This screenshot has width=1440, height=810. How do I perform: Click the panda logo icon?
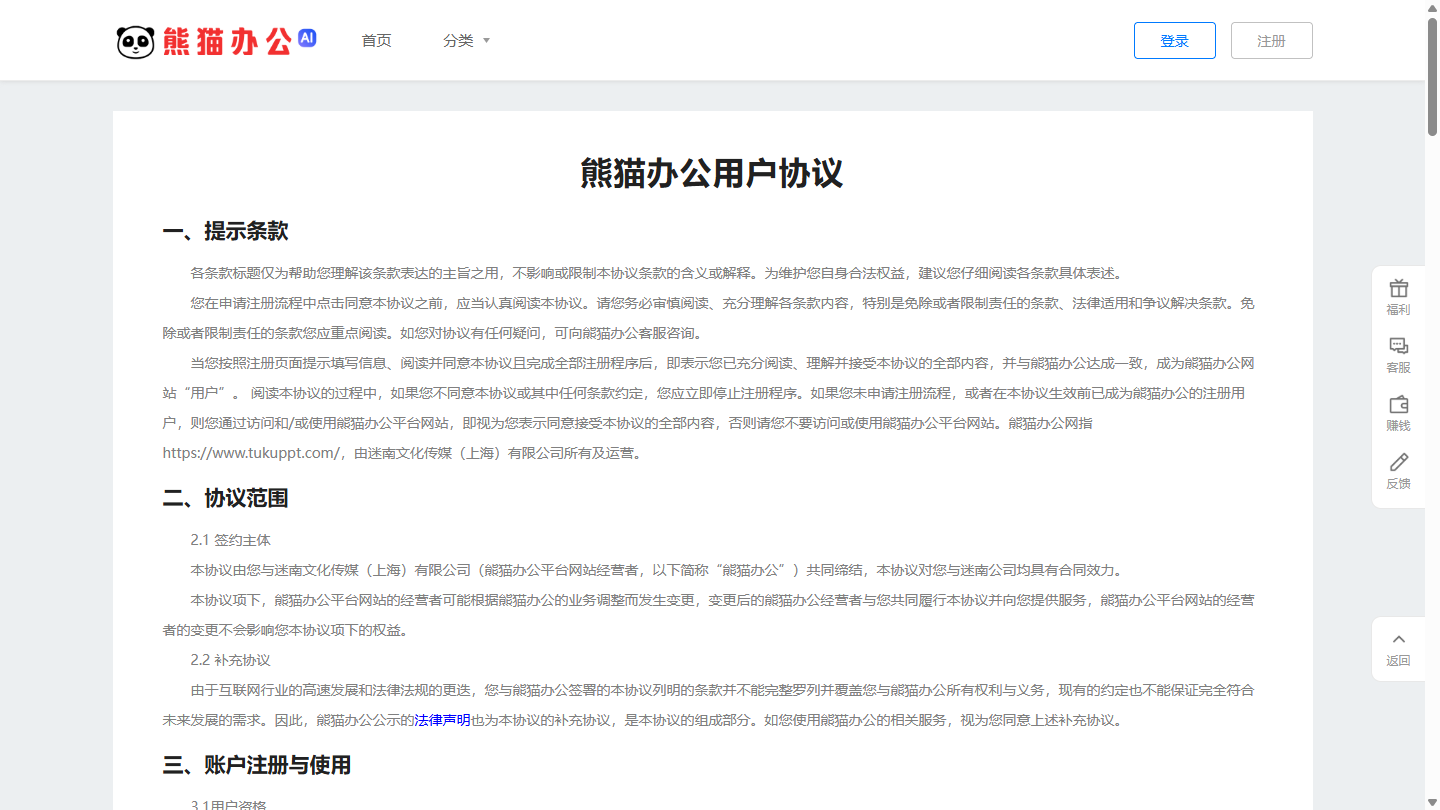[x=136, y=41]
